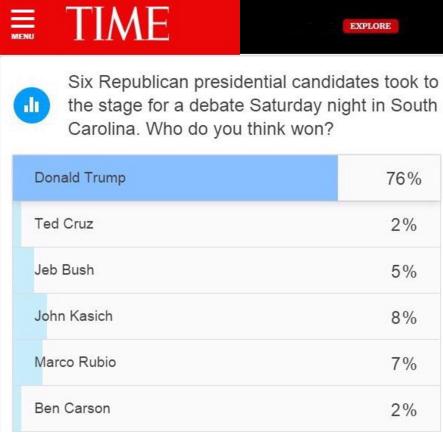Click the 2% result beside Ted Cruz
Viewport: 443px width, 433px height.
(x=404, y=225)
